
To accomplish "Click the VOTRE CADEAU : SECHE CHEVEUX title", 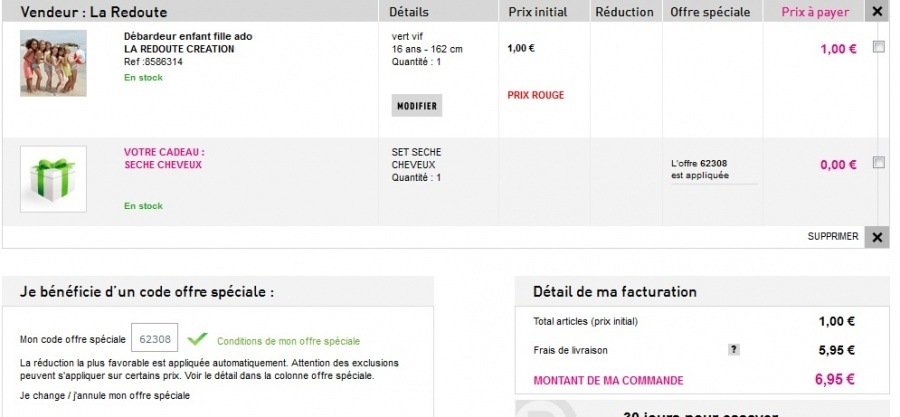I will point(164,158).
